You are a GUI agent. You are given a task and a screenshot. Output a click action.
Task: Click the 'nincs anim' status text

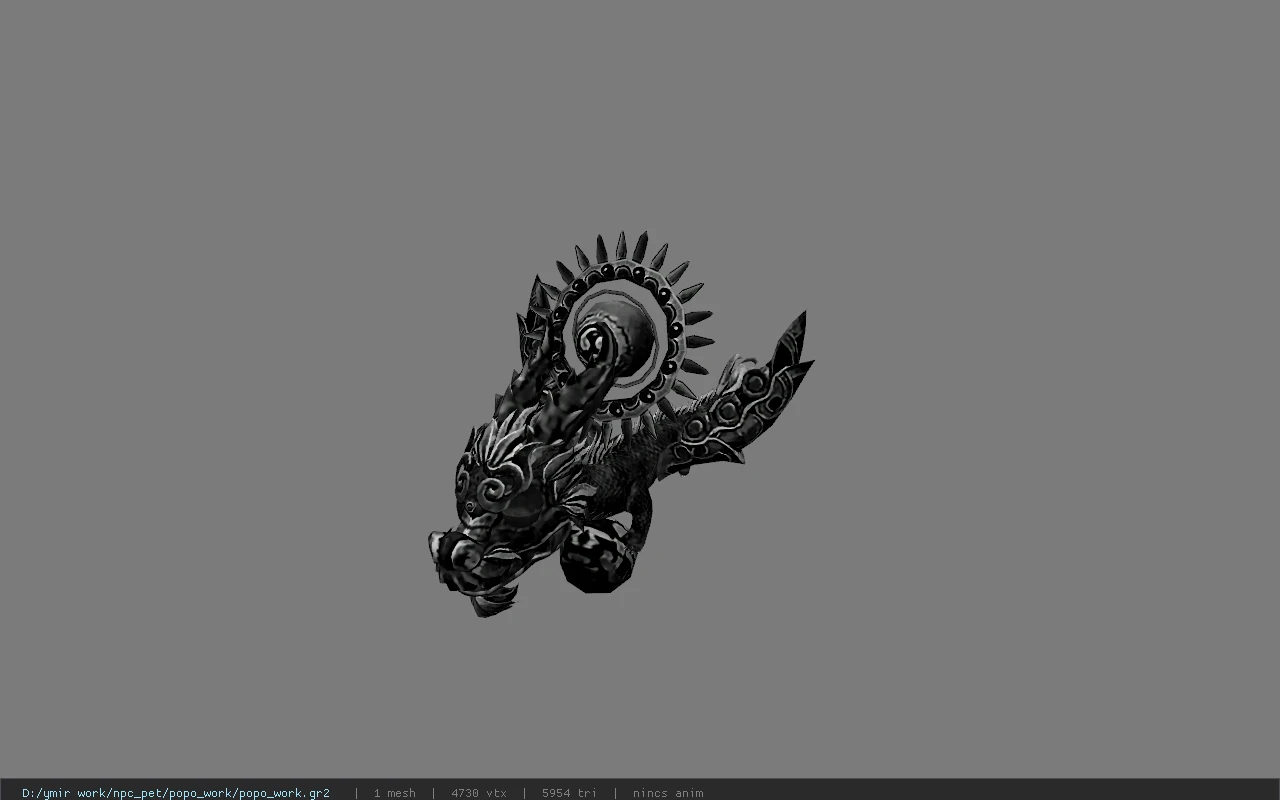[x=668, y=793]
